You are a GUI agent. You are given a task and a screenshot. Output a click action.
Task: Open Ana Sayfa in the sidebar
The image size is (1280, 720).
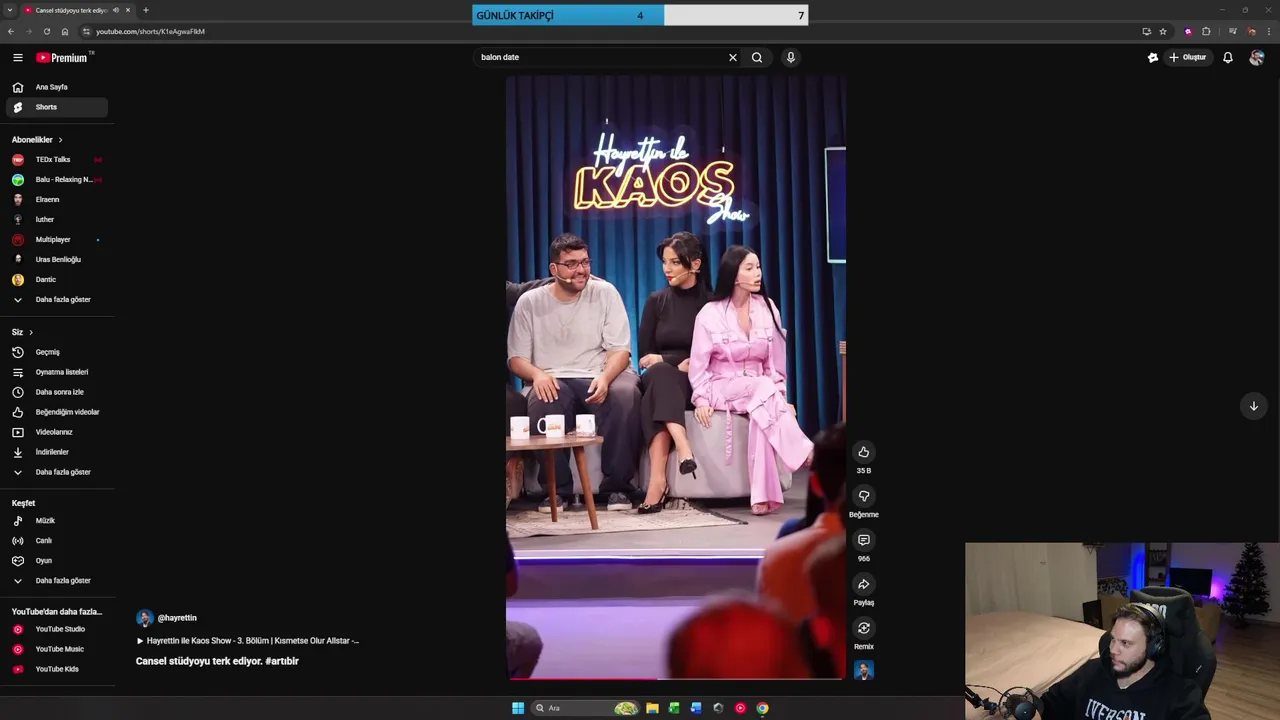point(57,87)
